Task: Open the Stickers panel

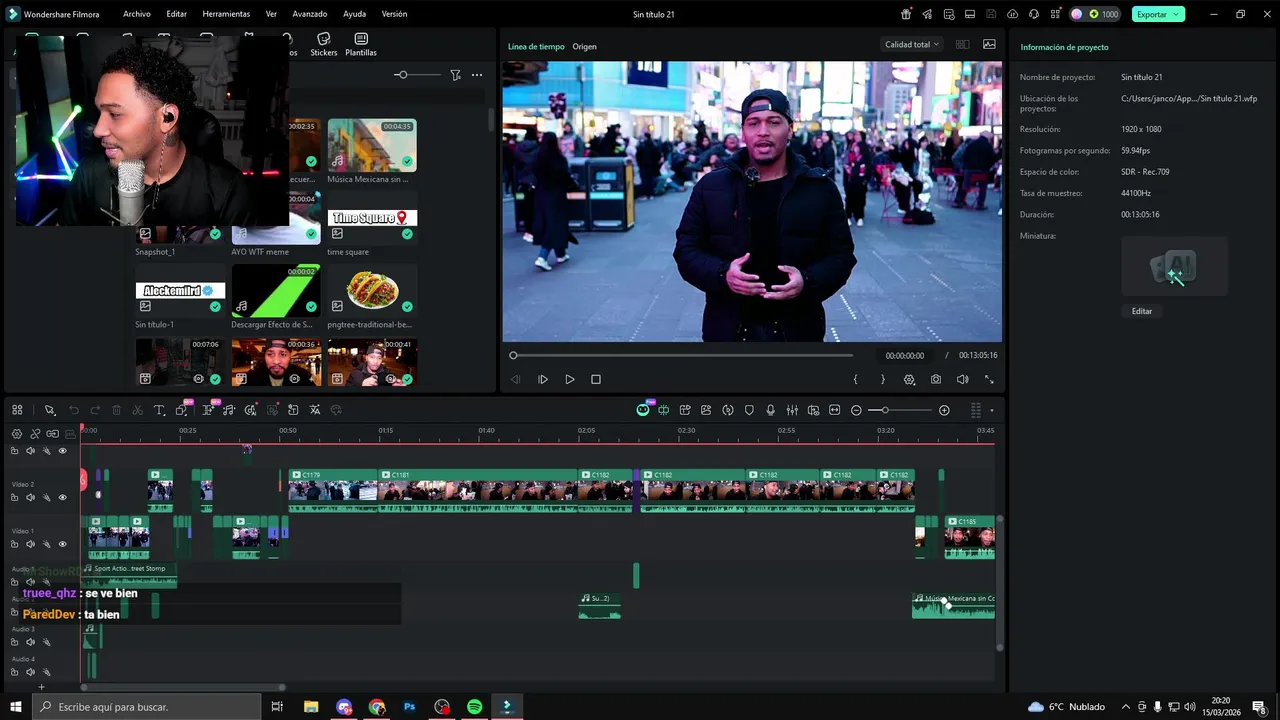Action: coord(323,44)
